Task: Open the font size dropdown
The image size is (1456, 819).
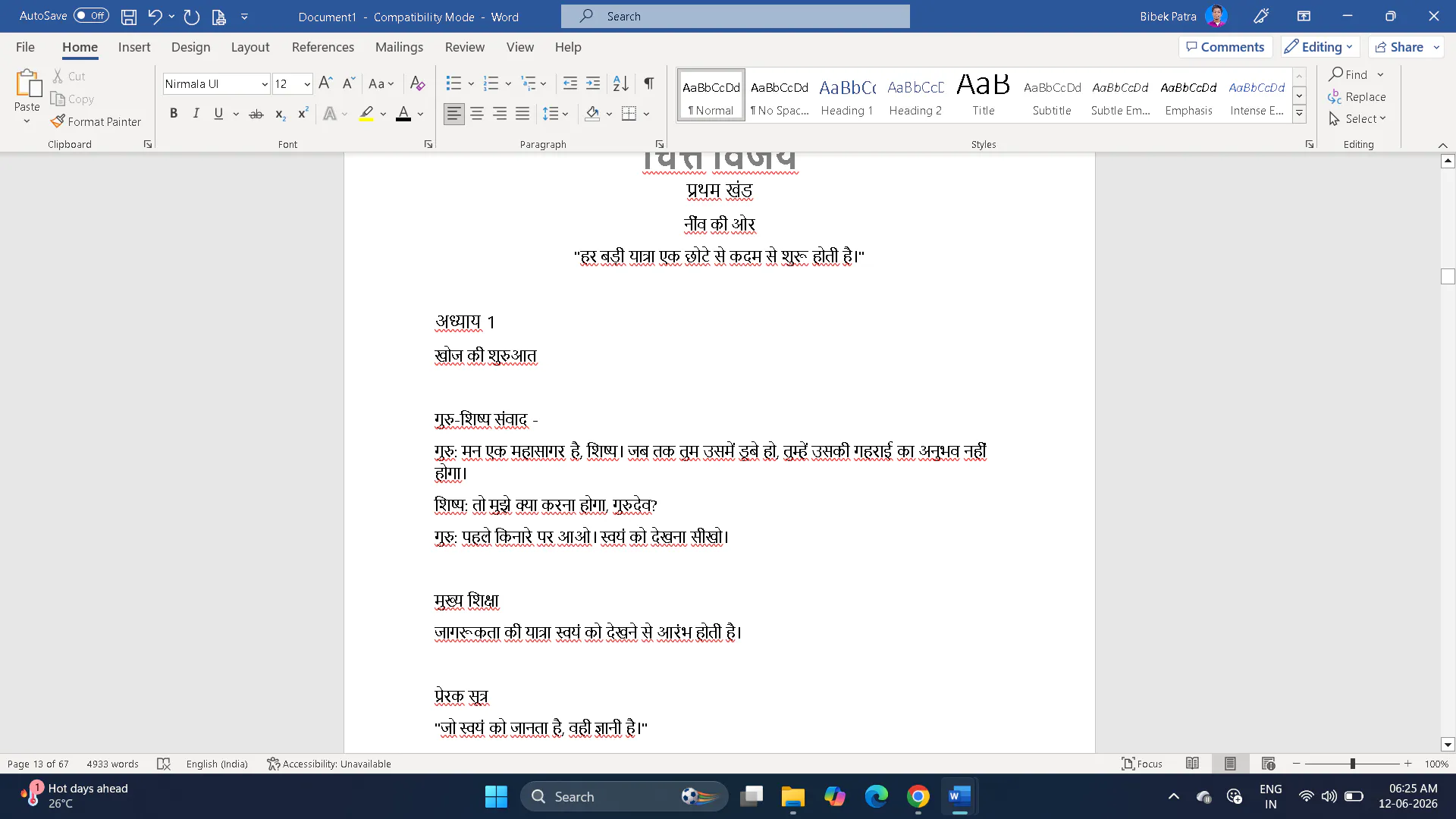Action: point(307,84)
